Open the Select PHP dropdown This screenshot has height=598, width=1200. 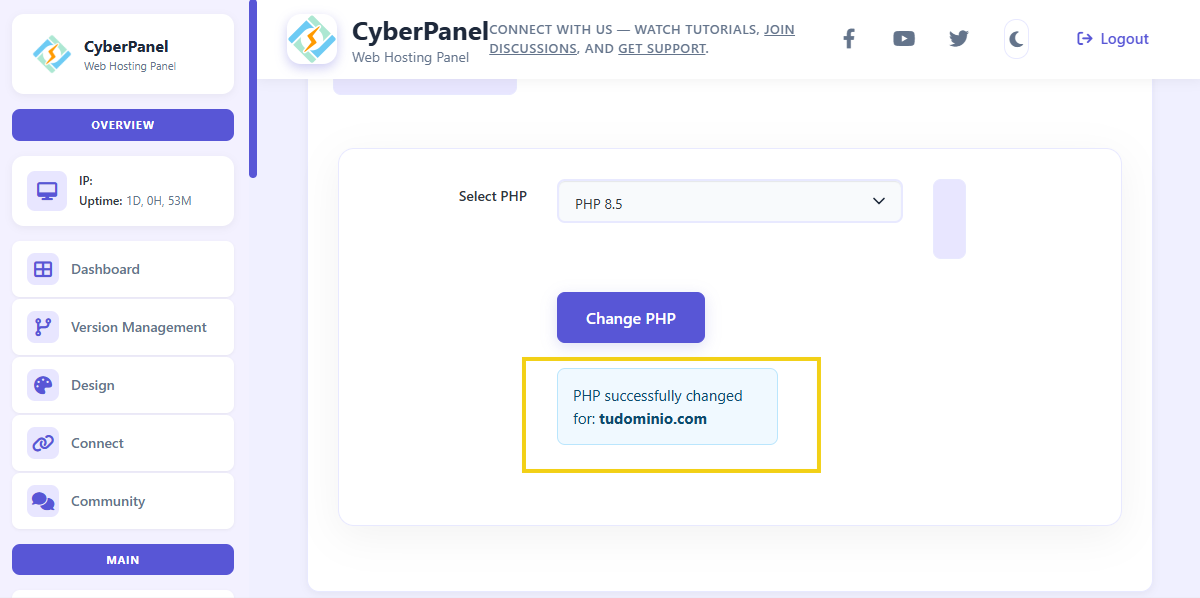click(729, 202)
